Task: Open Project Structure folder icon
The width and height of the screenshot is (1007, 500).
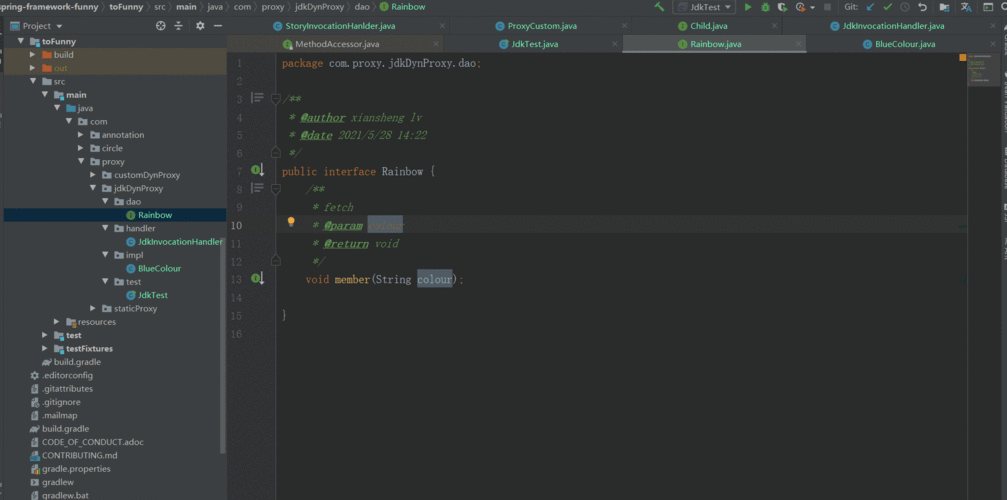Action: click(945, 7)
